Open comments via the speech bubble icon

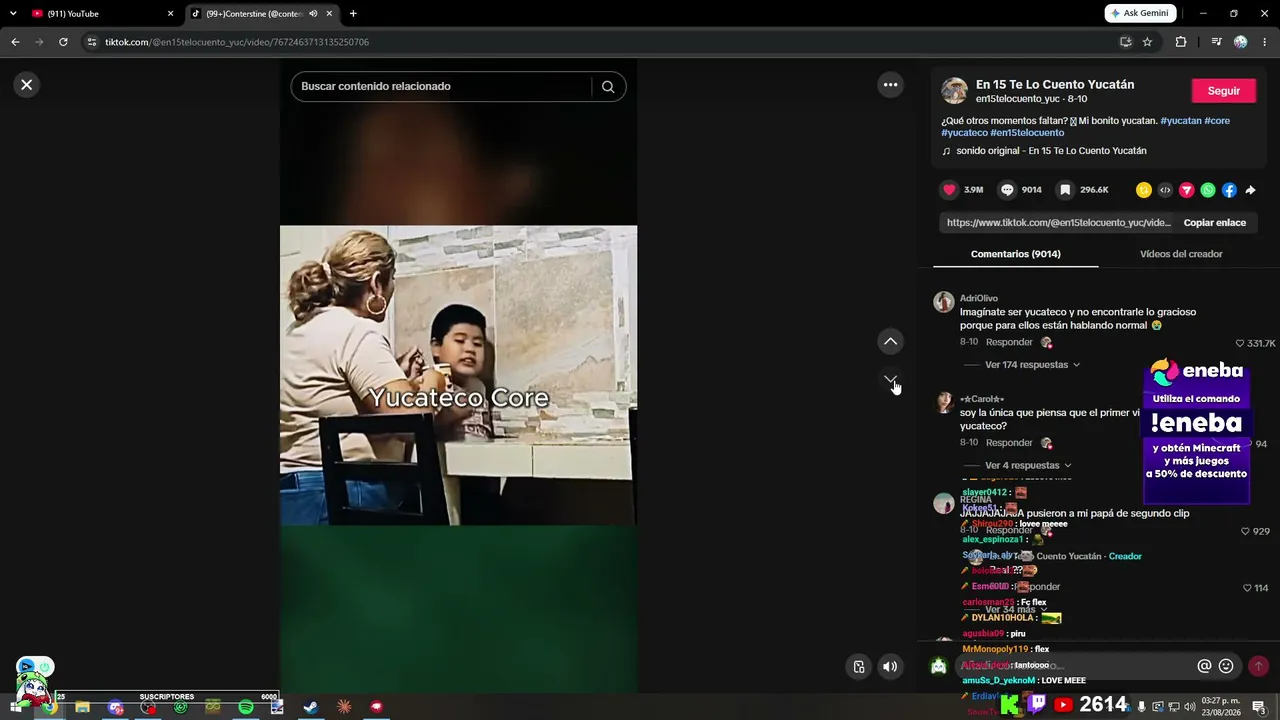[x=1007, y=190]
